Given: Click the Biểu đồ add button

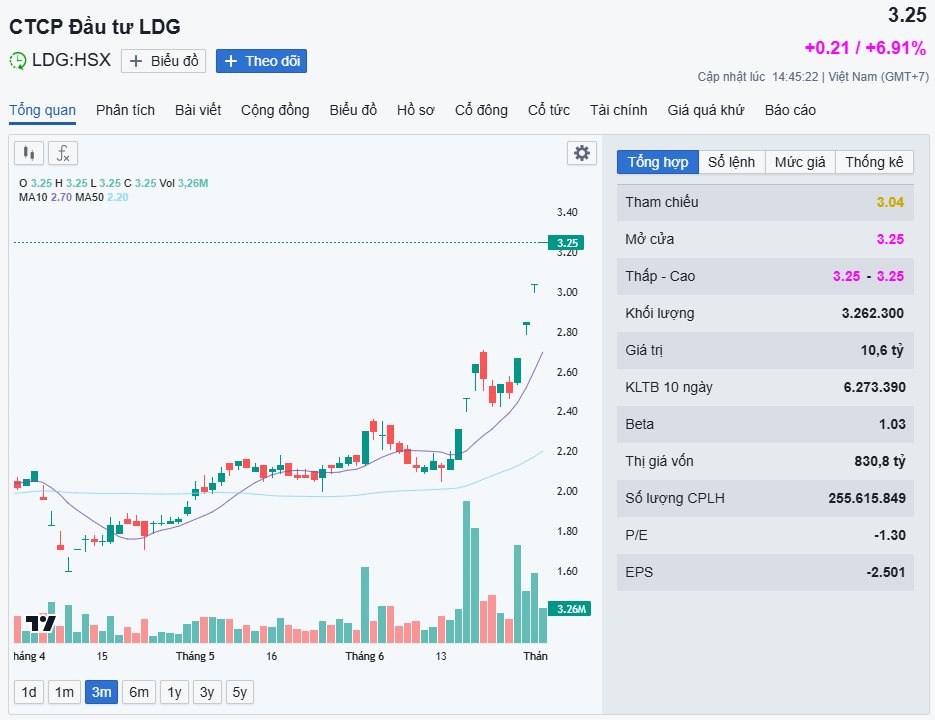Looking at the screenshot, I should [x=163, y=61].
